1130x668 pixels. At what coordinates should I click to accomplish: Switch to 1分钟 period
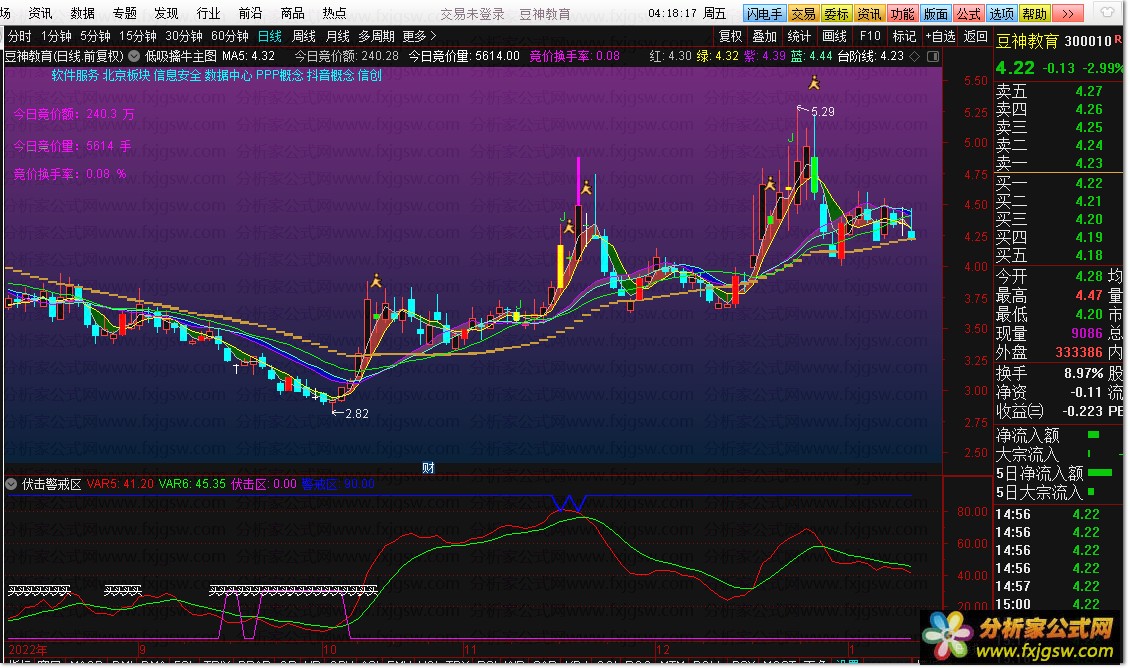point(56,35)
